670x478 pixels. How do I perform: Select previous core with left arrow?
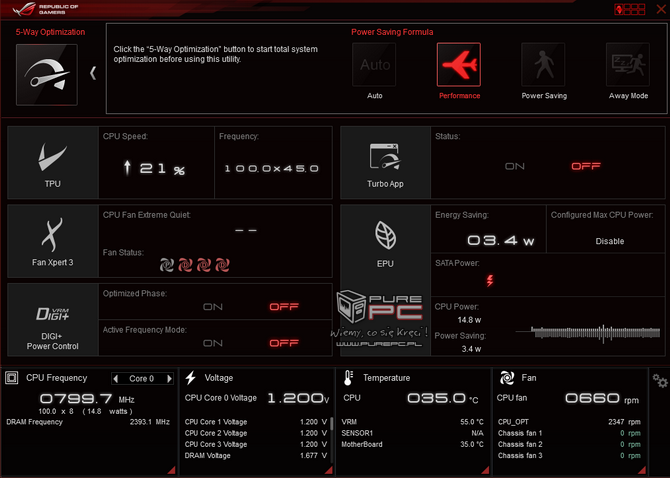tap(115, 378)
